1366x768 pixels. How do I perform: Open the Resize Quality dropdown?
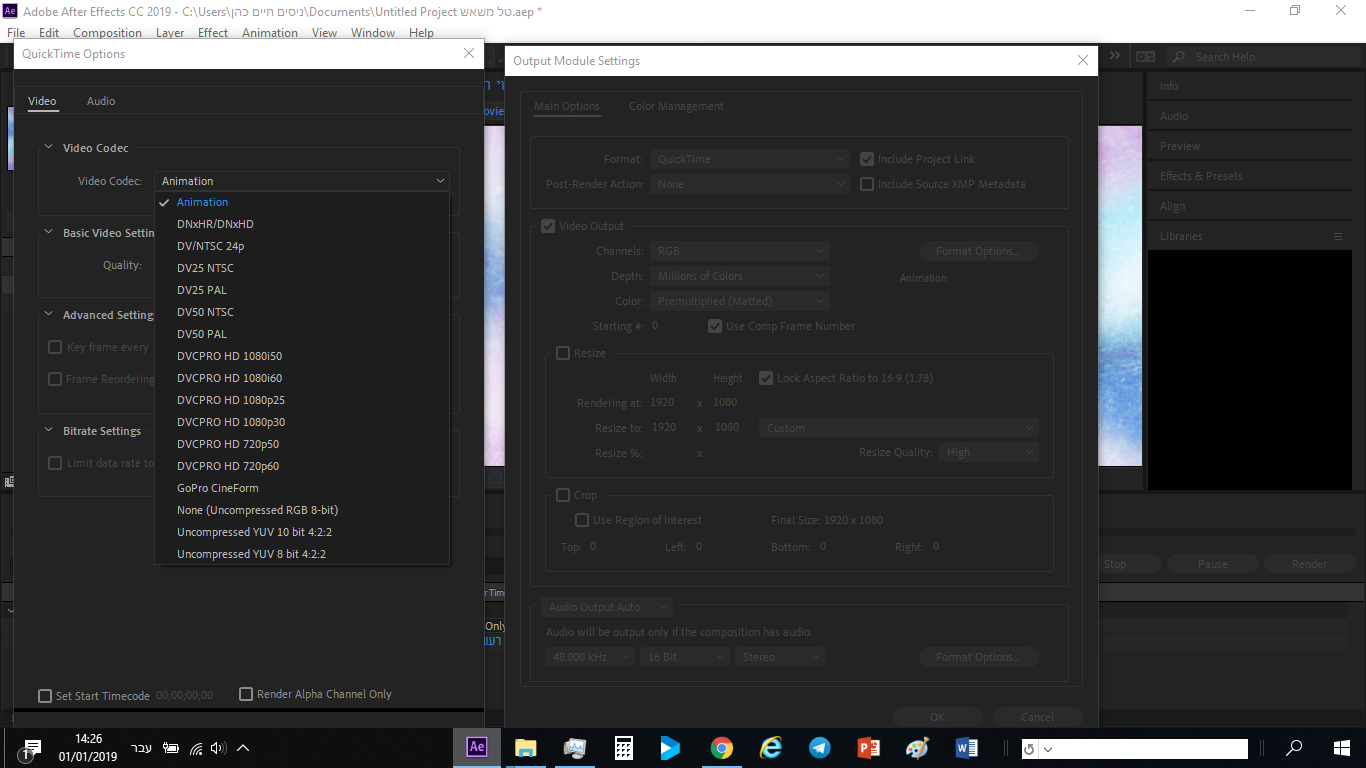point(988,452)
